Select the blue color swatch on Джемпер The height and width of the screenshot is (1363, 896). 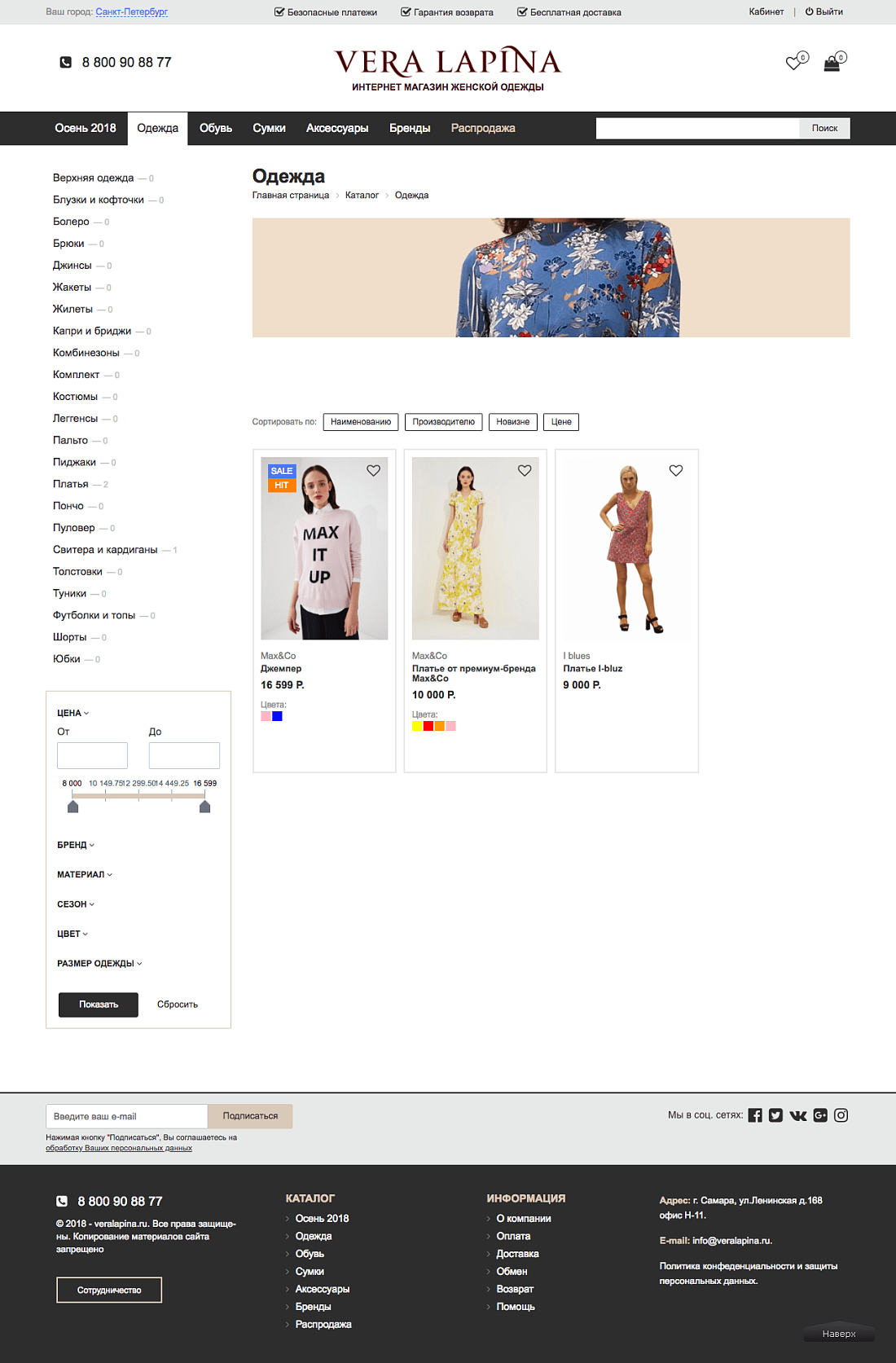277,716
